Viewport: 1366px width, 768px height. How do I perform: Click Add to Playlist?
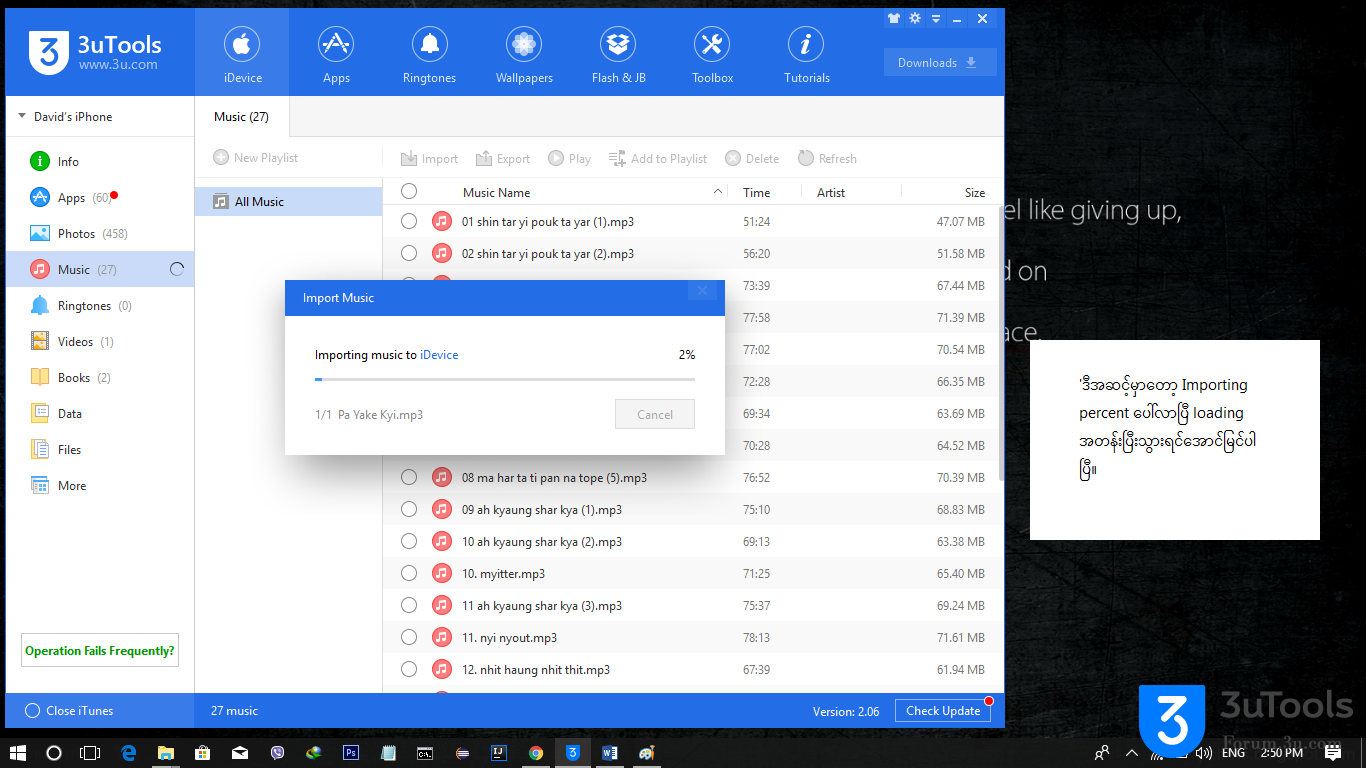pos(658,158)
